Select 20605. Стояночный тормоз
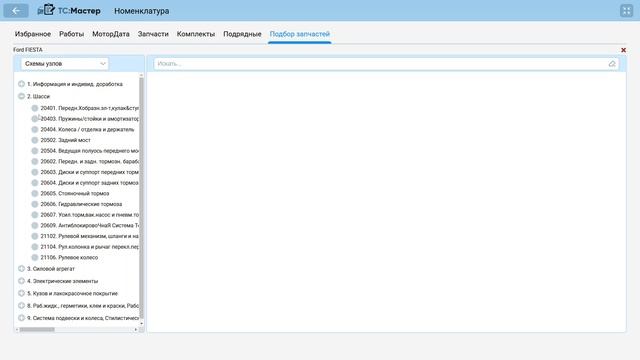This screenshot has width=640, height=360. pos(75,193)
